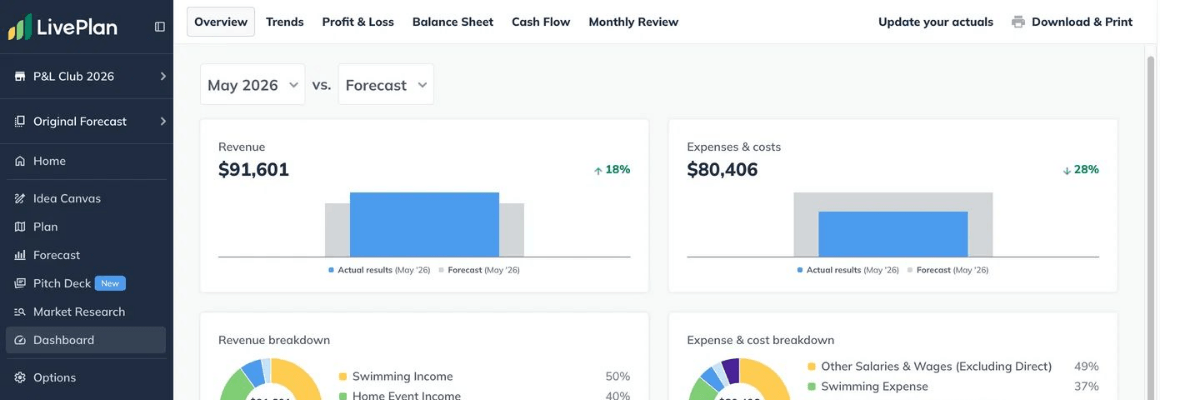Click the Expense & cost breakdown heading

[760, 340]
